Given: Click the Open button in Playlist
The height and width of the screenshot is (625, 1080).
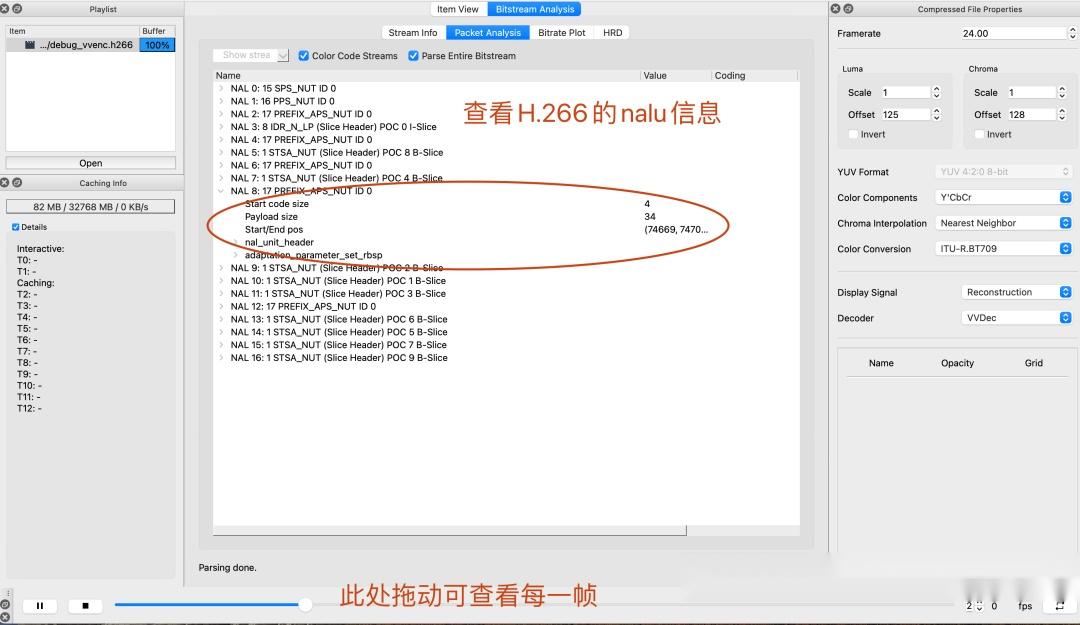Looking at the screenshot, I should [90, 162].
